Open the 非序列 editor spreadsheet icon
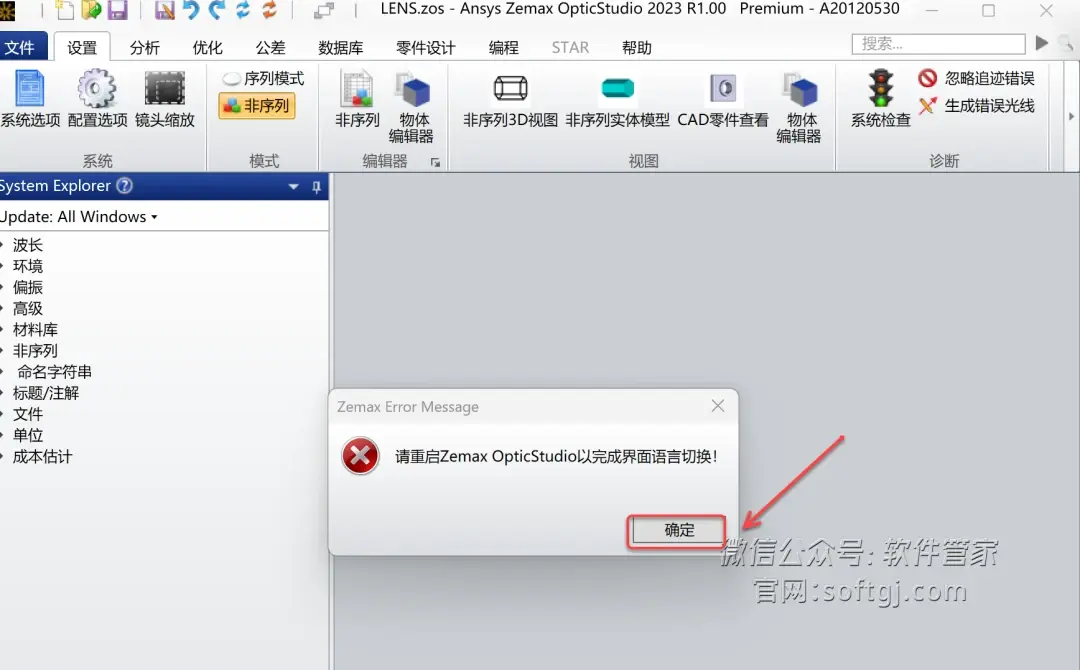Screen dimensions: 1080x670 (357, 99)
